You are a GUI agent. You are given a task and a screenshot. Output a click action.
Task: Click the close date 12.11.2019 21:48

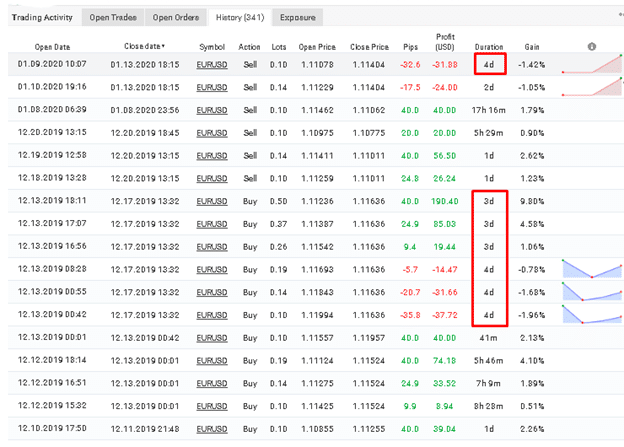145,429
